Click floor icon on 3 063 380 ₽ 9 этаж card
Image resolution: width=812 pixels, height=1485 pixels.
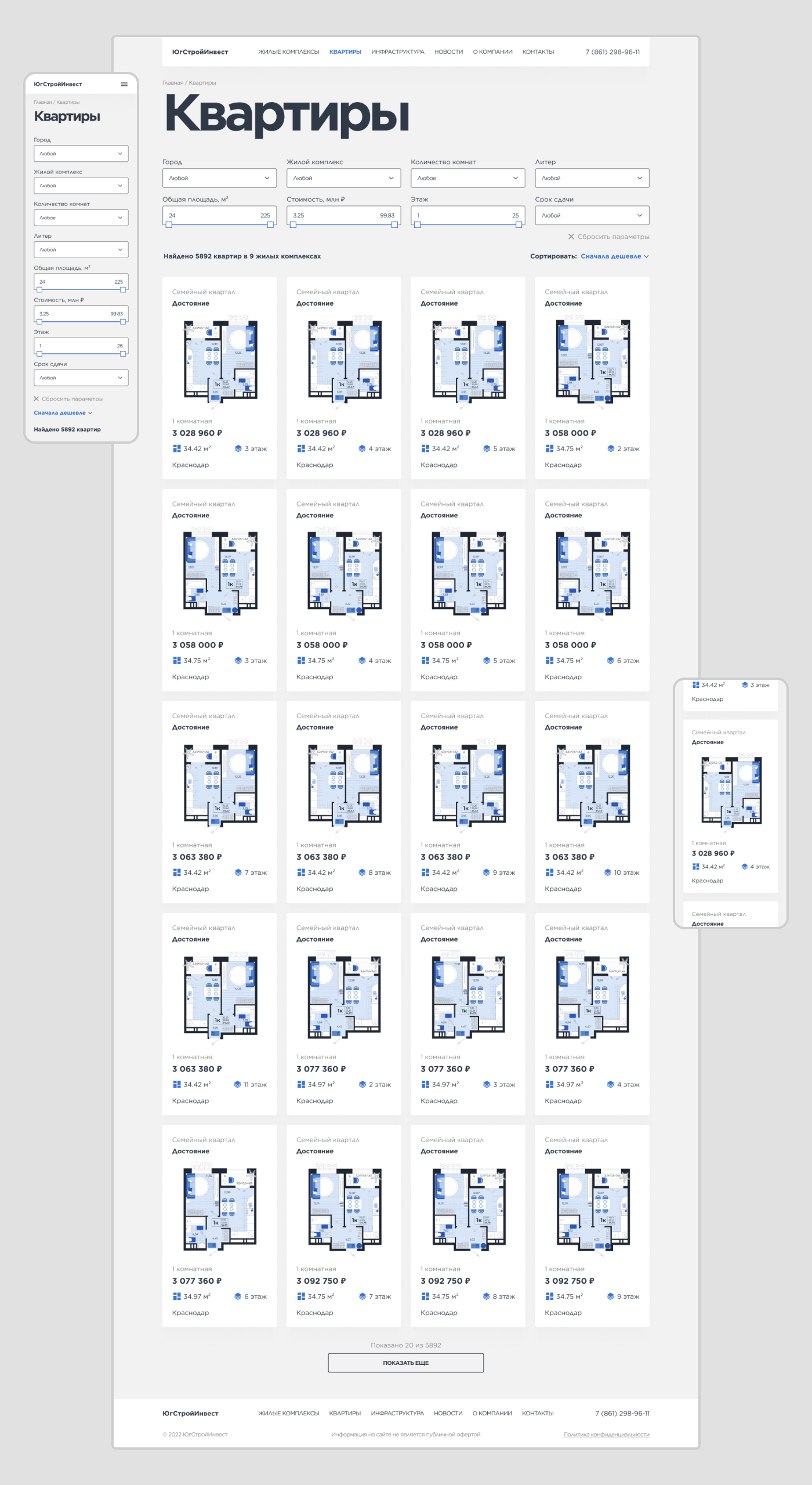pyautogui.click(x=486, y=872)
